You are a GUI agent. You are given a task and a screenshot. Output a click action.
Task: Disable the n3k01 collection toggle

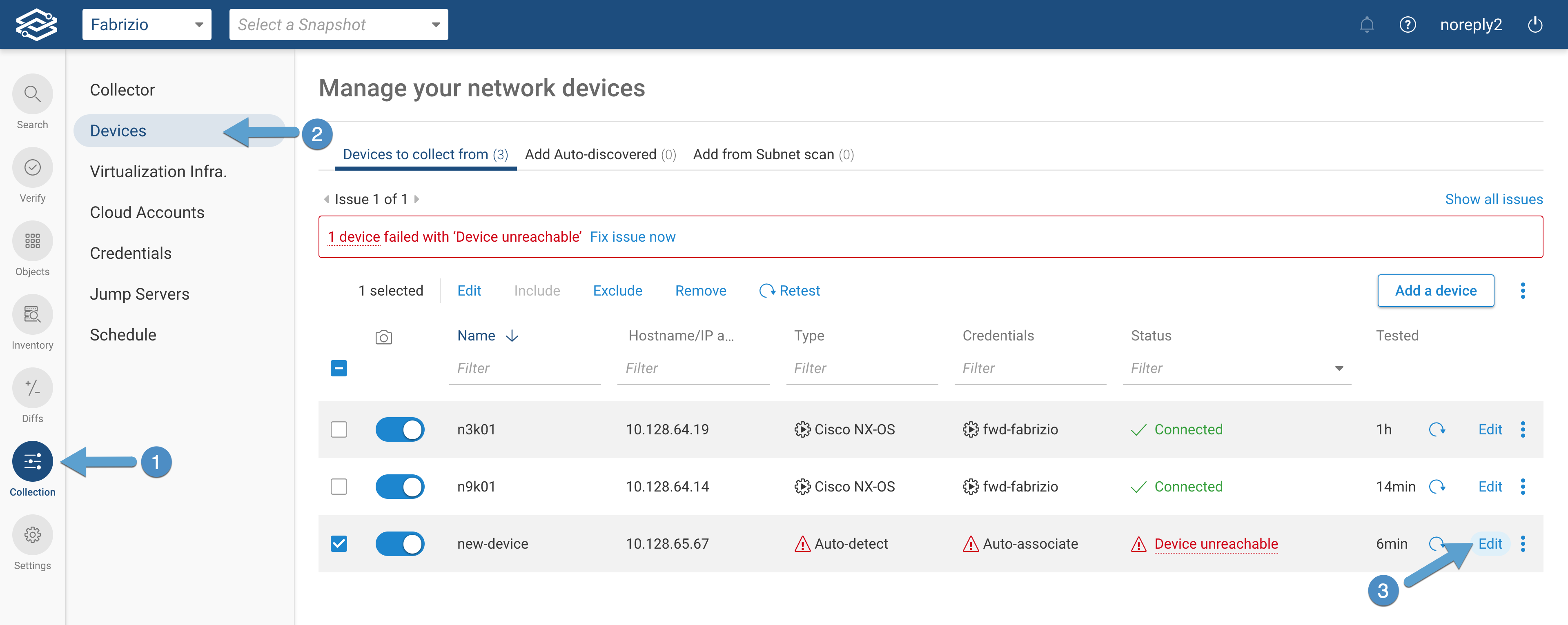(400, 429)
